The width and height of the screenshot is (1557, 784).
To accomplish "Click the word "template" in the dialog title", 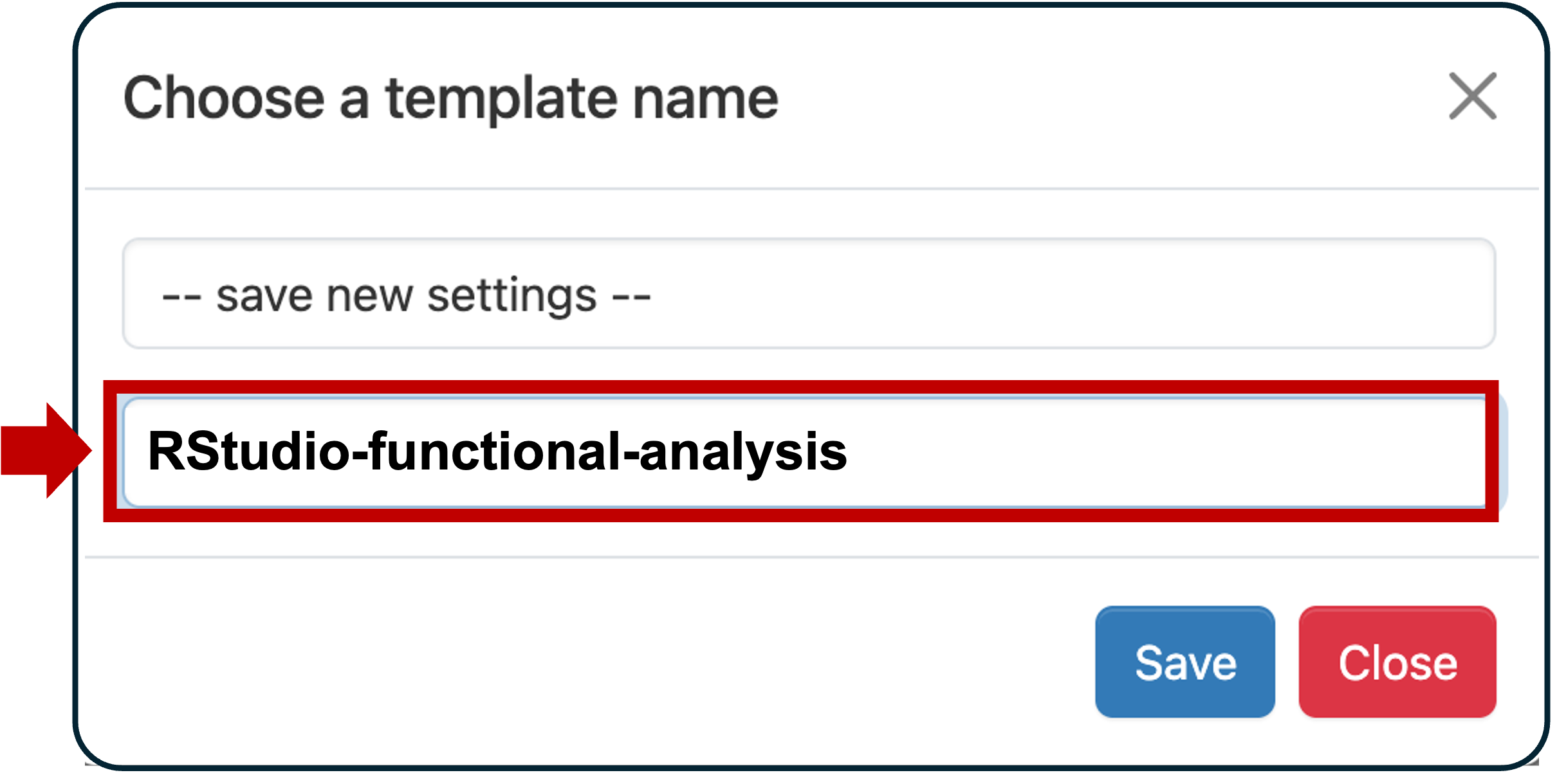I will tap(502, 100).
